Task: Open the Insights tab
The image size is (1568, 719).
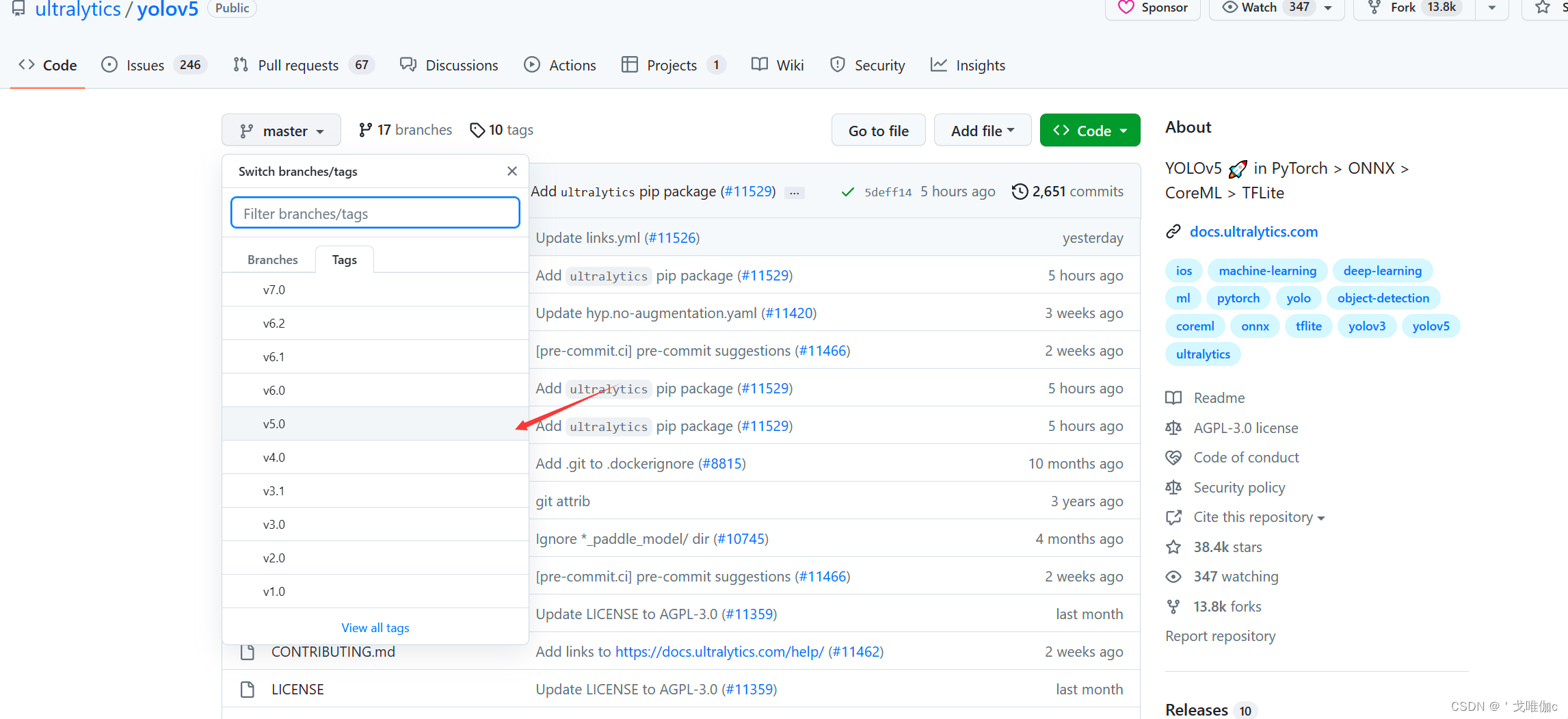Action: pyautogui.click(x=968, y=65)
